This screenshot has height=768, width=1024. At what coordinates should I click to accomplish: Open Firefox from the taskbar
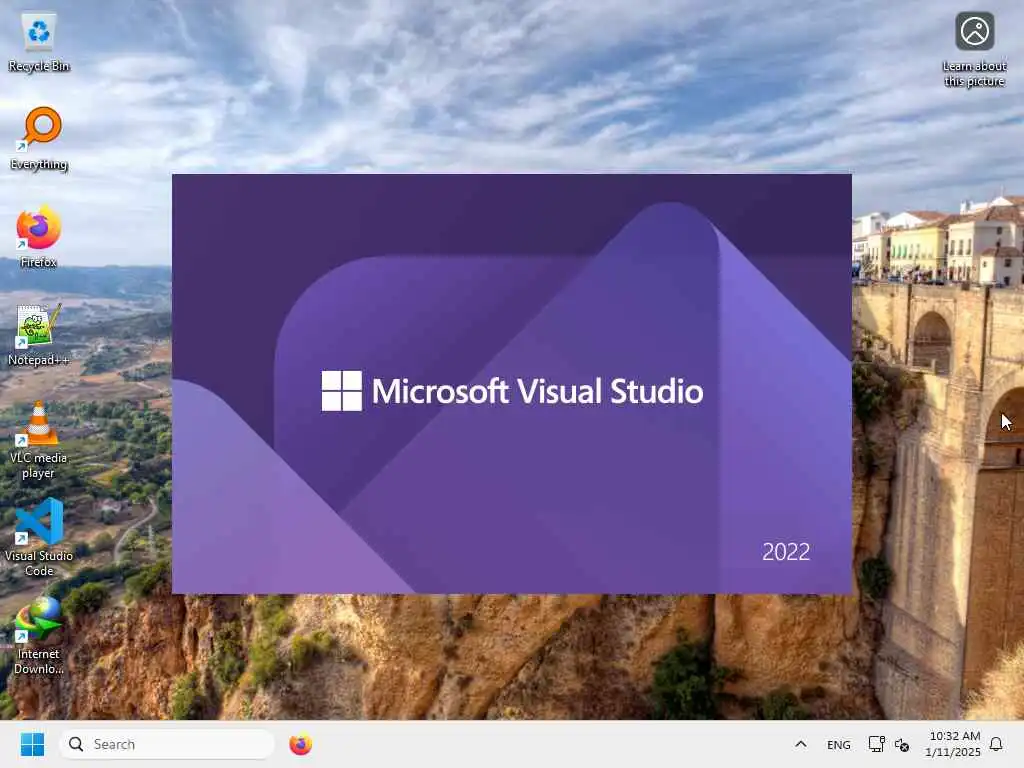click(x=300, y=744)
